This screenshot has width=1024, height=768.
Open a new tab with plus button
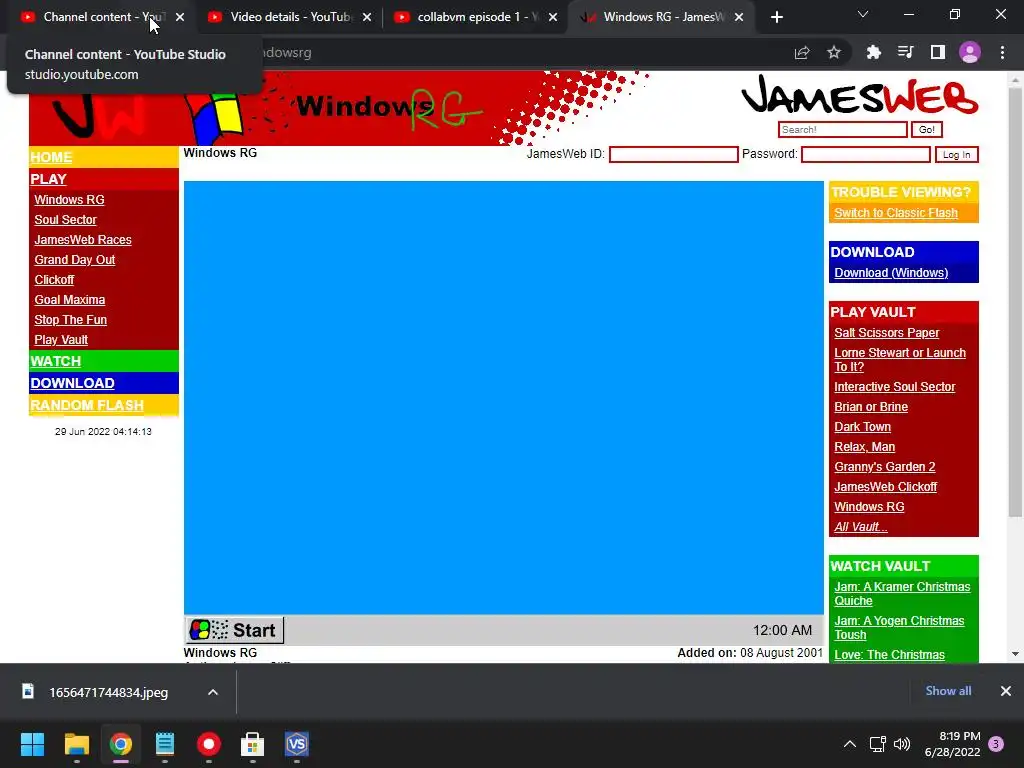click(x=776, y=17)
